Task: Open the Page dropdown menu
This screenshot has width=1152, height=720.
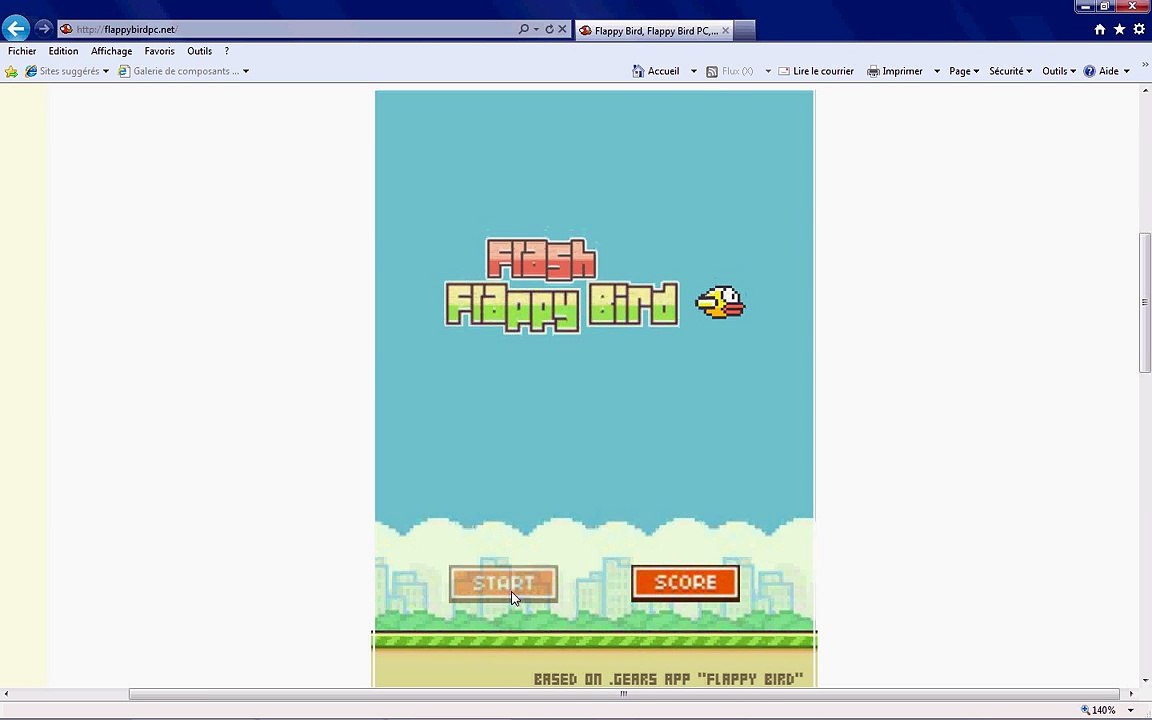Action: point(964,71)
